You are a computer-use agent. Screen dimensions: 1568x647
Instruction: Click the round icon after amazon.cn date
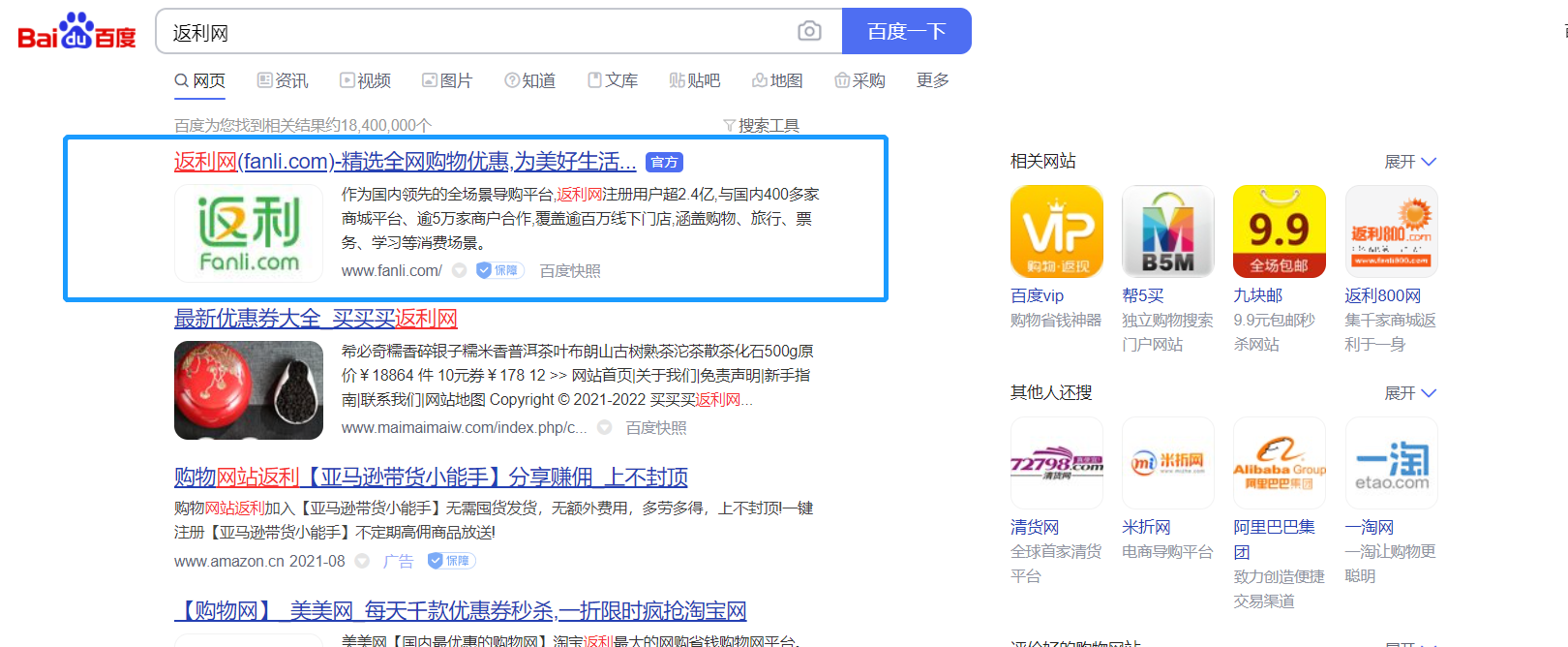(x=362, y=561)
